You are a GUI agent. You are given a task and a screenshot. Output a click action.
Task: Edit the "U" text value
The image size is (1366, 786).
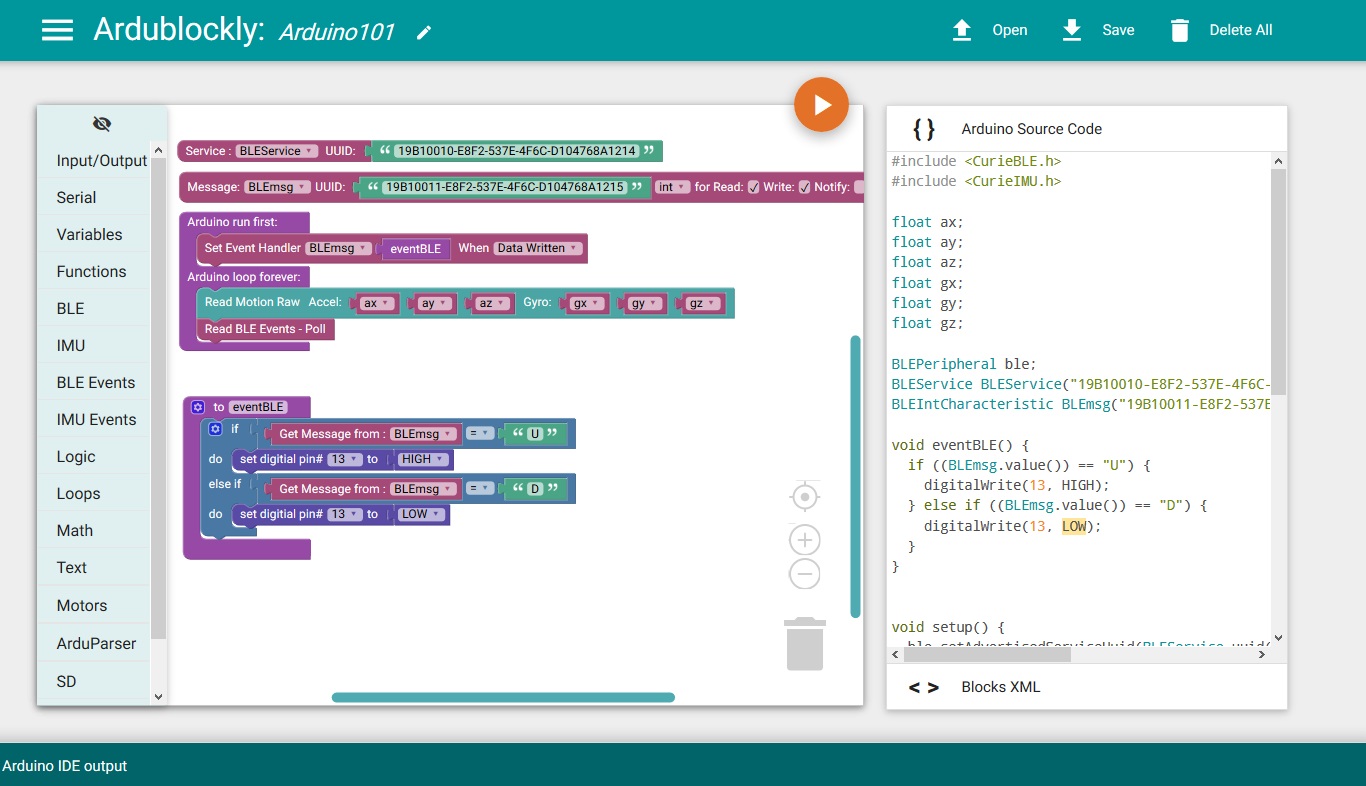point(534,434)
